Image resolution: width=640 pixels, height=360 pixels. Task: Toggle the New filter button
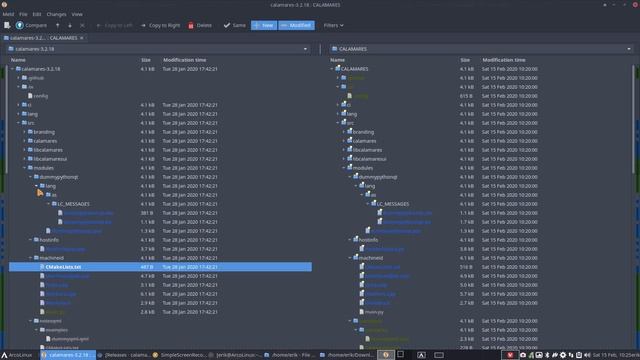pyautogui.click(x=264, y=25)
